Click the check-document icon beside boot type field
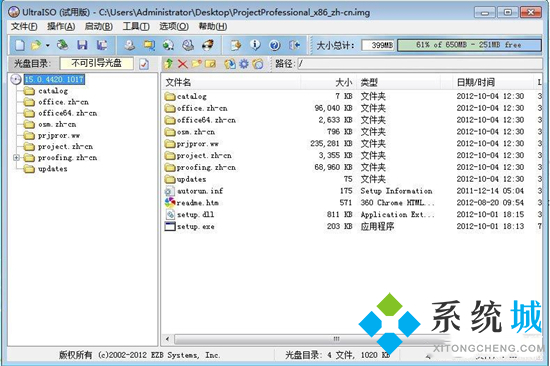 pos(144,64)
